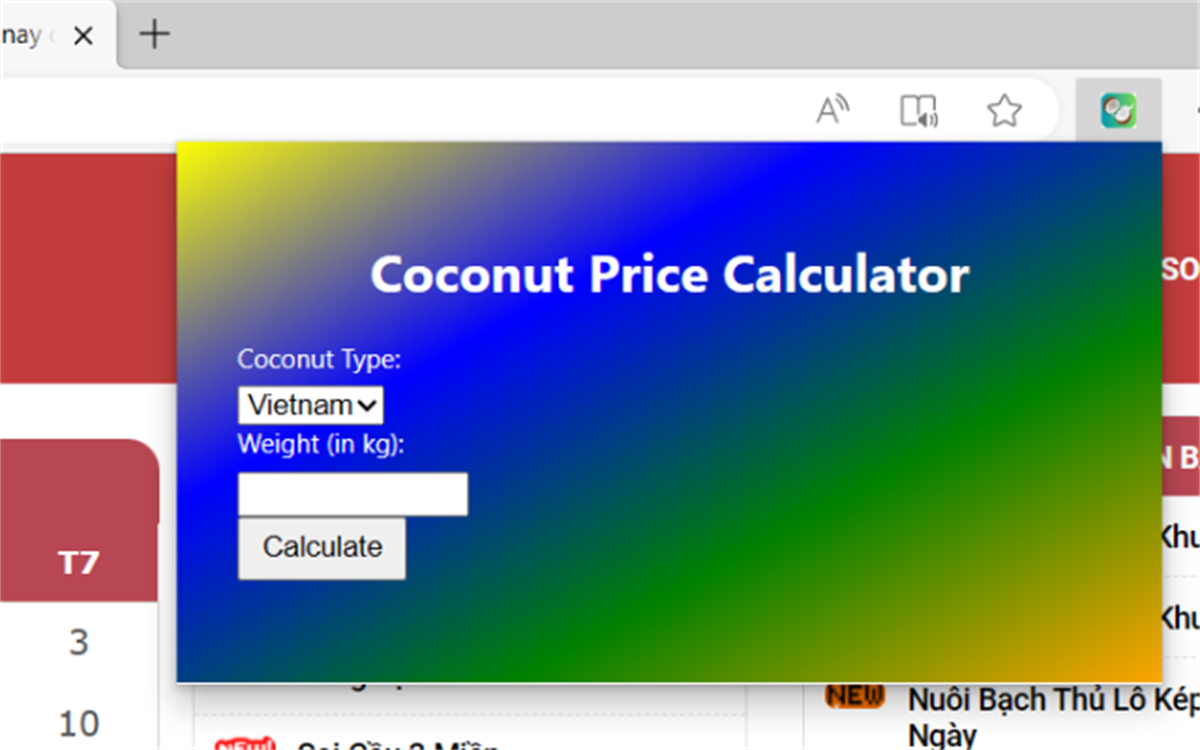Click the Calculate button
This screenshot has width=1200, height=750.
click(x=321, y=547)
